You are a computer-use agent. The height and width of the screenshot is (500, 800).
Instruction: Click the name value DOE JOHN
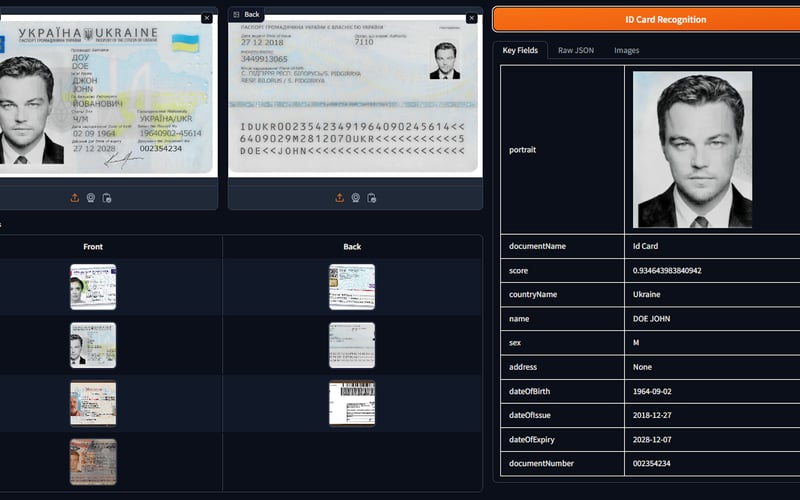pos(652,318)
